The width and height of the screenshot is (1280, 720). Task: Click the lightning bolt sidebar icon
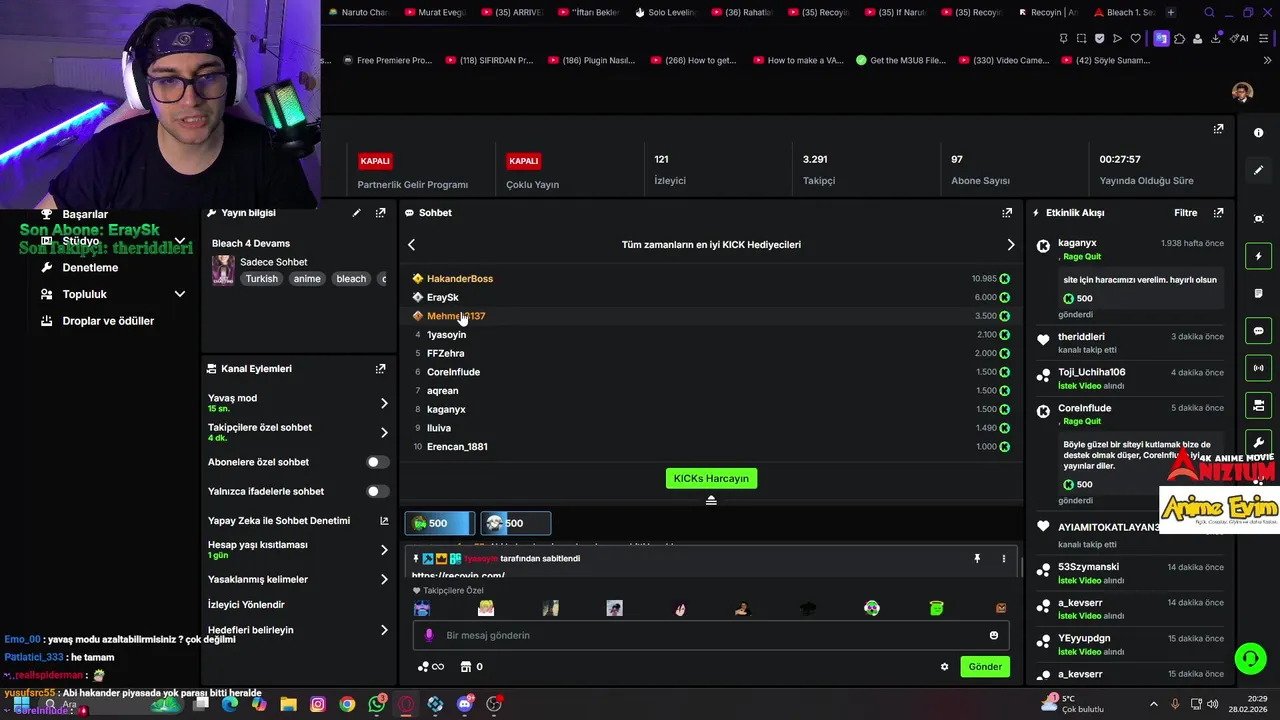(x=1258, y=256)
